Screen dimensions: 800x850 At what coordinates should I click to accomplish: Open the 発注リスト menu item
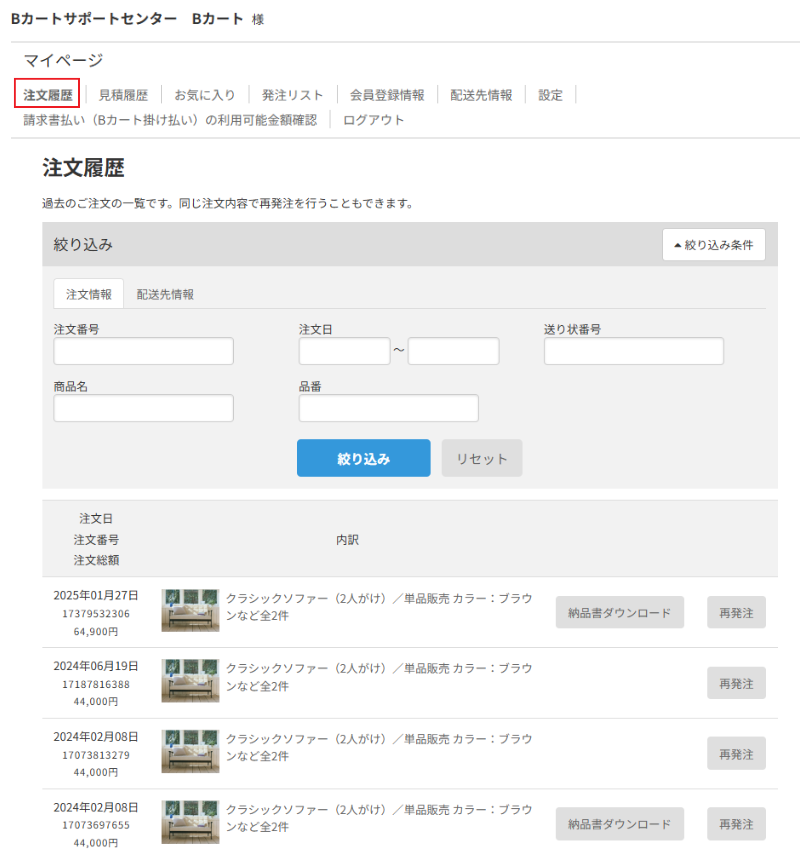293,95
